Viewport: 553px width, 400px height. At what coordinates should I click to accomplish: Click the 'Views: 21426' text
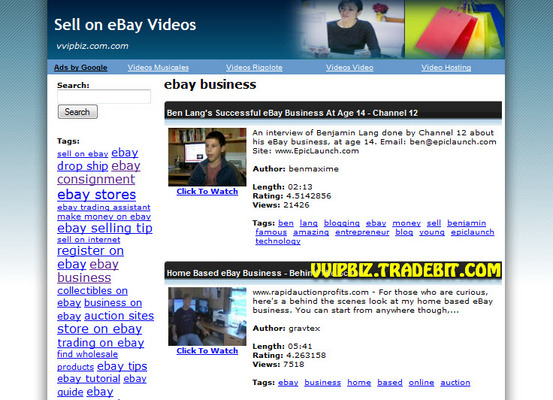(281, 205)
